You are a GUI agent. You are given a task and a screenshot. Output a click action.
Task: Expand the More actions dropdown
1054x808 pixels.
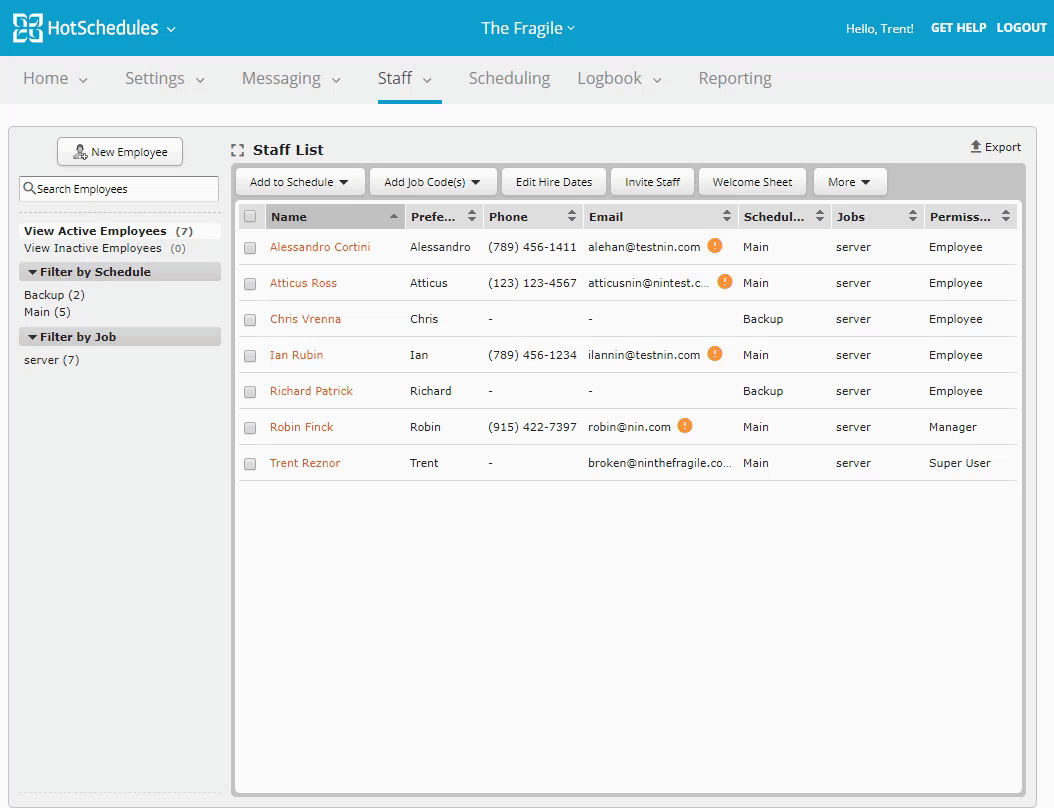(849, 182)
